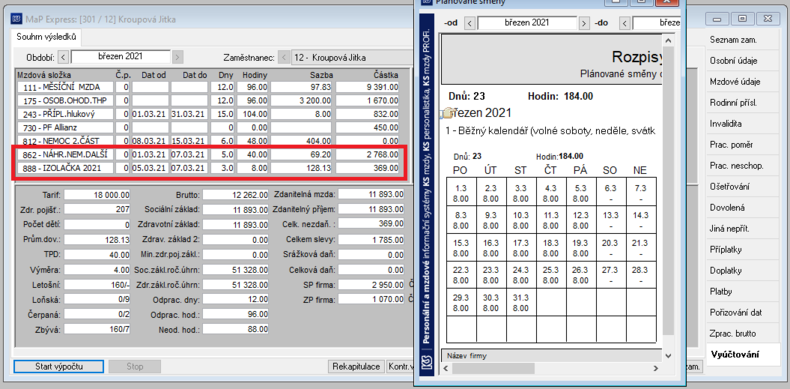Select previous employee arrow beside Zaměstnanec

[x=284, y=57]
